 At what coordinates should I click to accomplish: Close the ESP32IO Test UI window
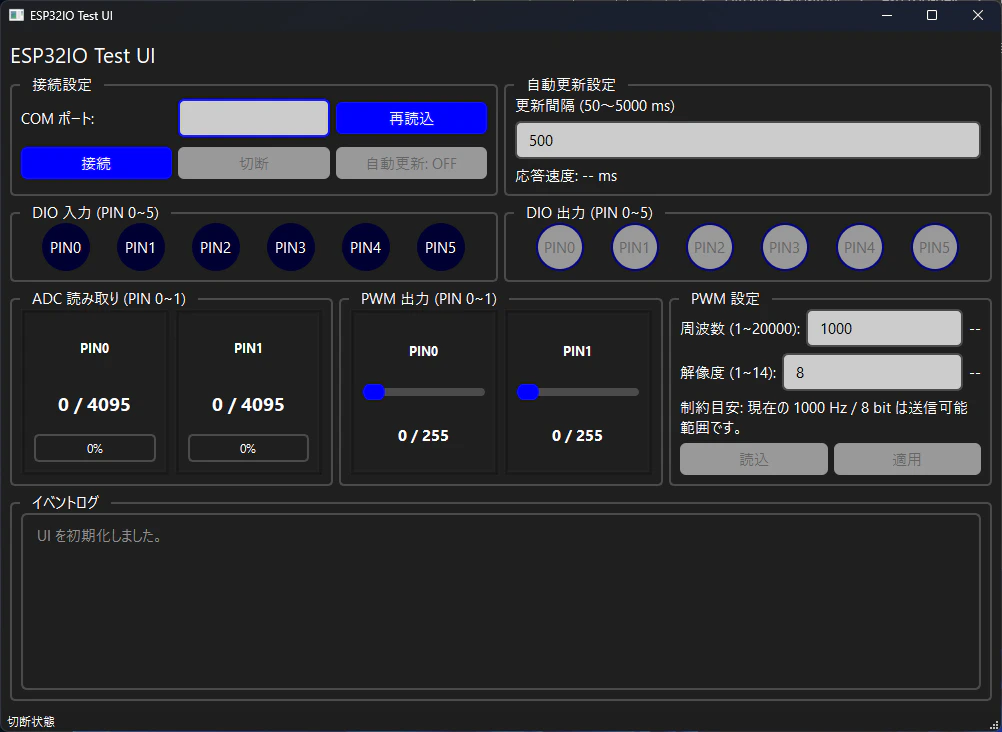978,15
